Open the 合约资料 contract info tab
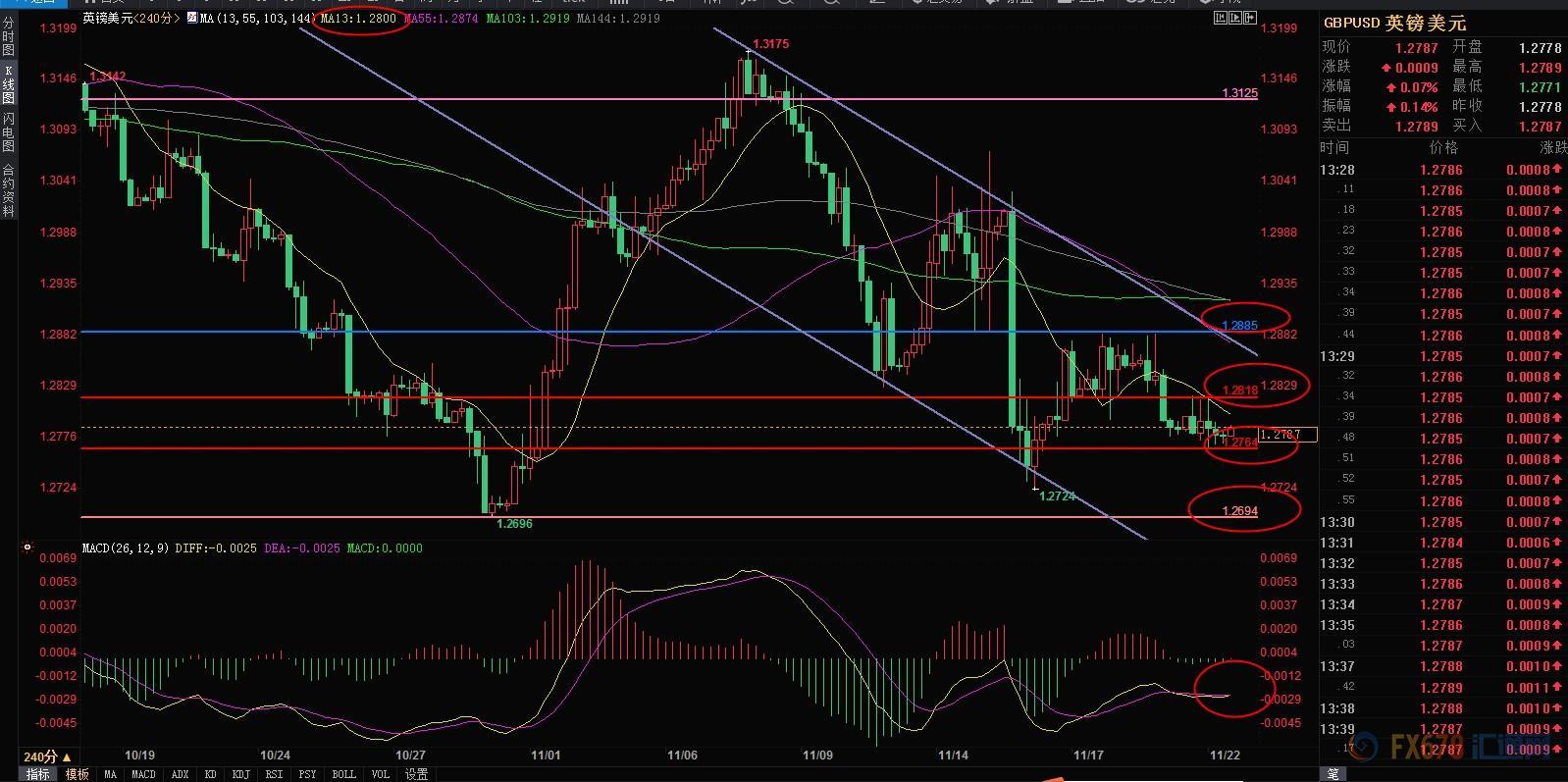The width and height of the screenshot is (1568, 782). 8,189
